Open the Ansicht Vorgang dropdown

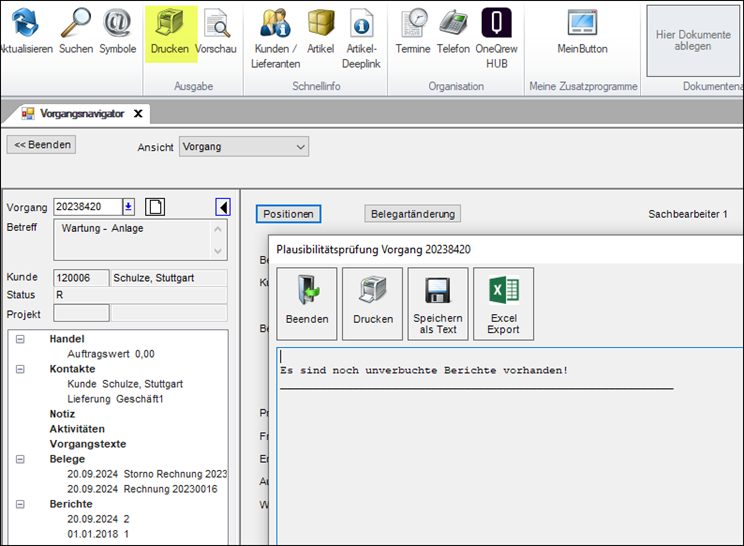[244, 147]
